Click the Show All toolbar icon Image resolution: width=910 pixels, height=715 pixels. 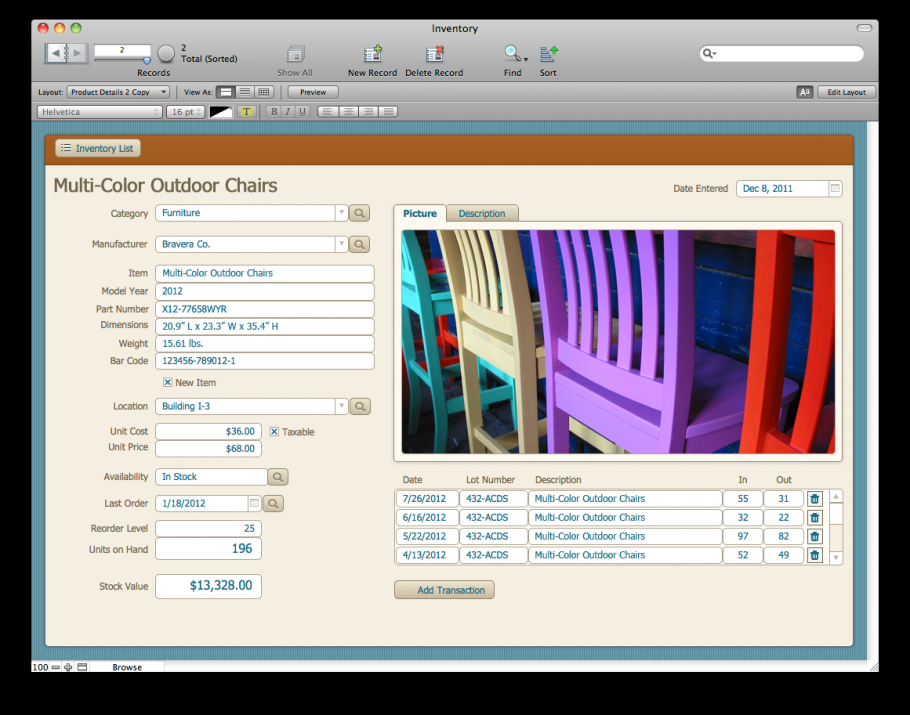point(295,54)
